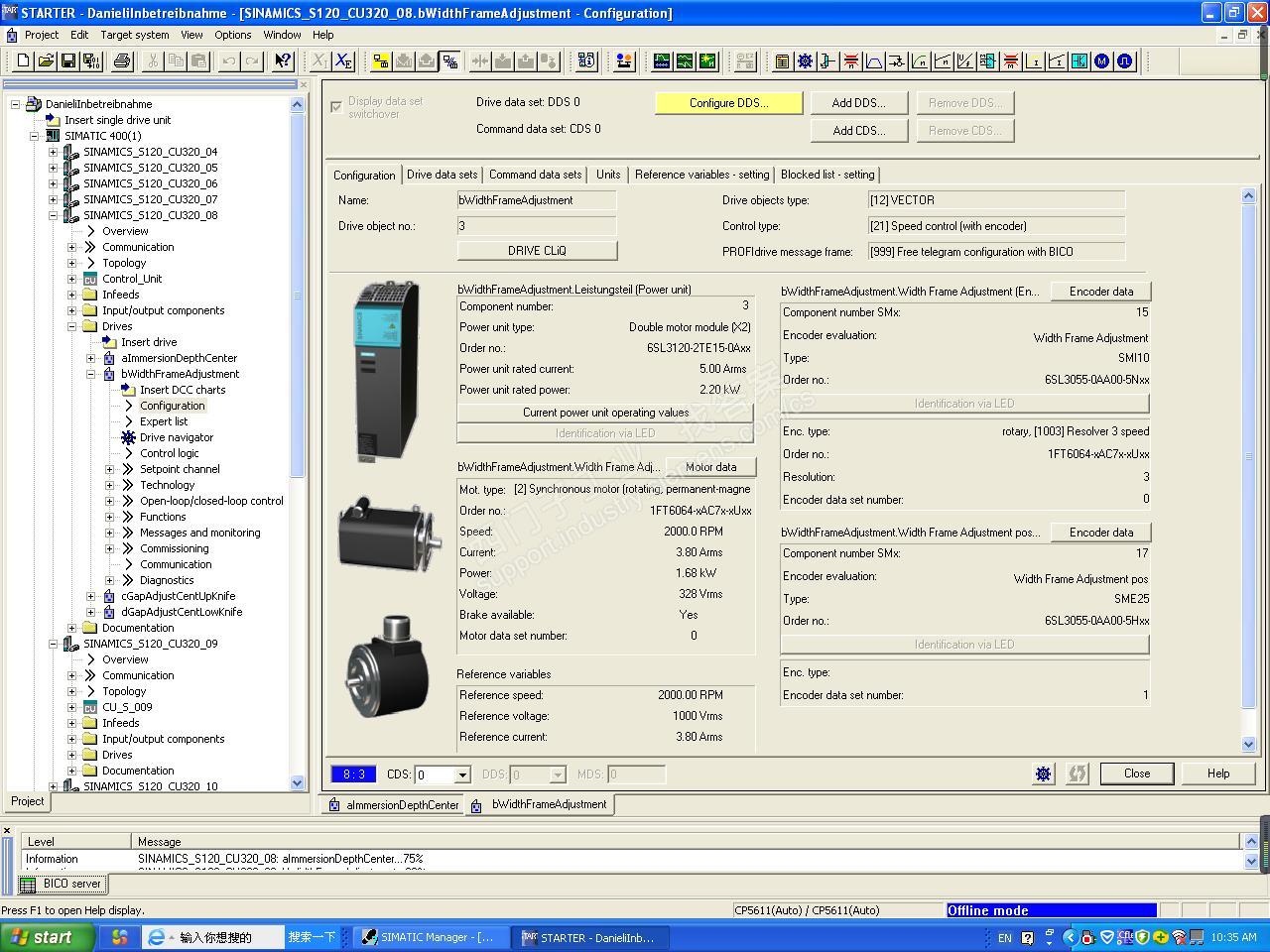Viewport: 1270px width, 952px height.
Task: Expand the Setpoint channel tree node
Action: pos(110,469)
